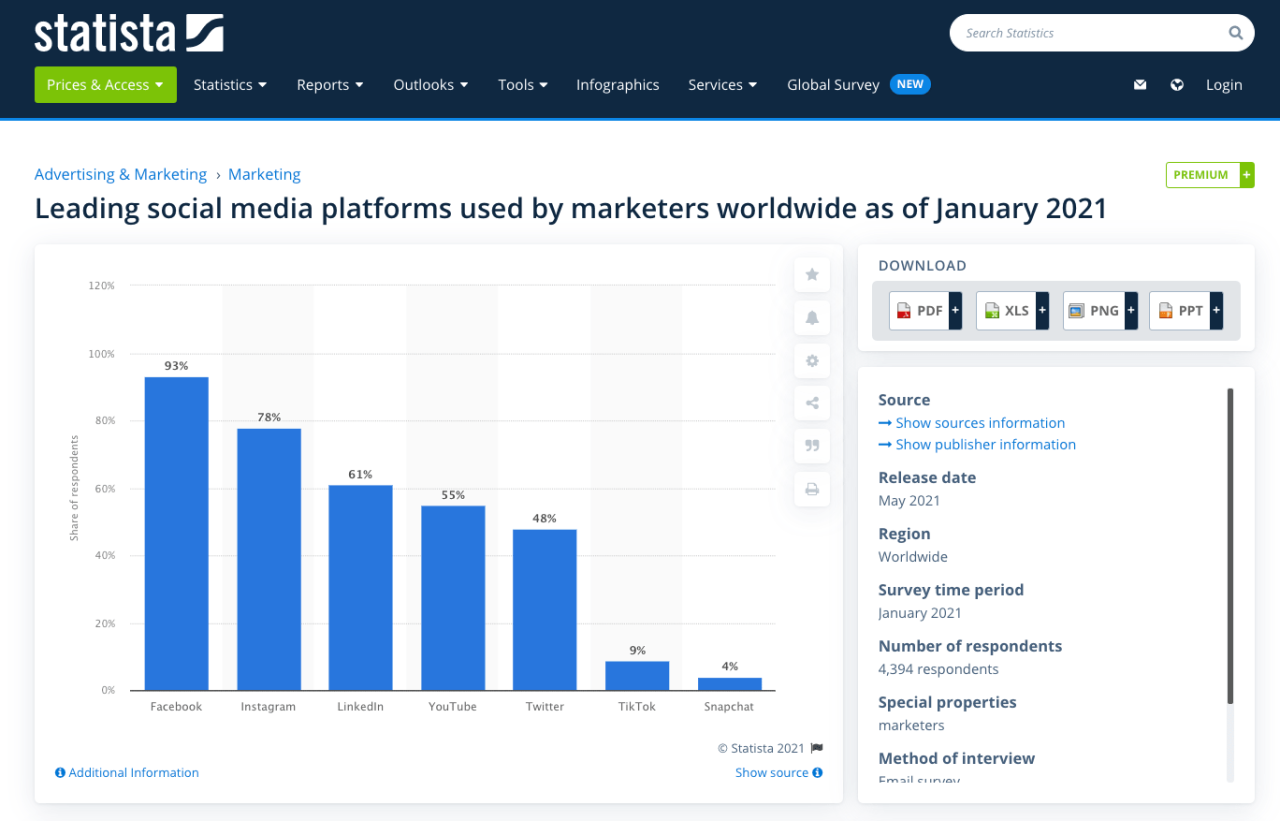Screen dimensions: 1280x821
Task: Set a notification alert for this statistic
Action: [811, 317]
